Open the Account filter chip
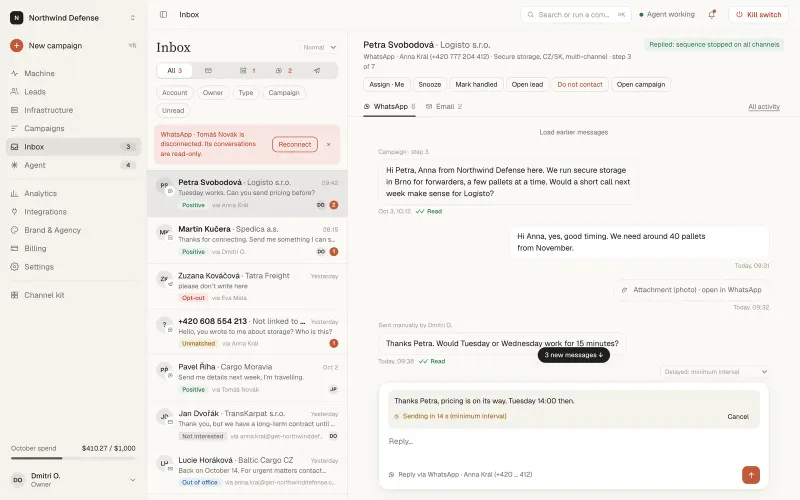800x500 pixels. (x=174, y=93)
